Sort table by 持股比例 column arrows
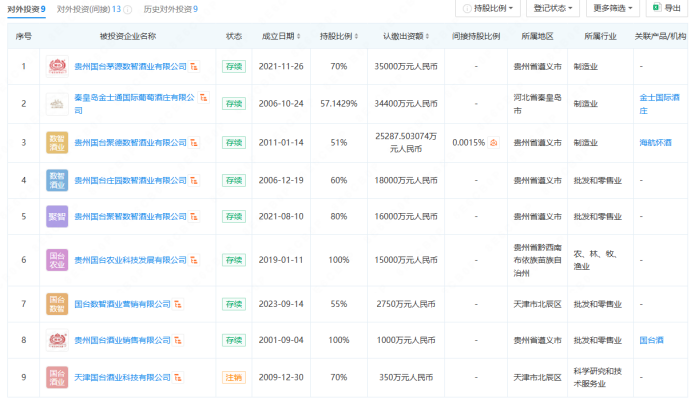This screenshot has width=691, height=402. (x=353, y=36)
